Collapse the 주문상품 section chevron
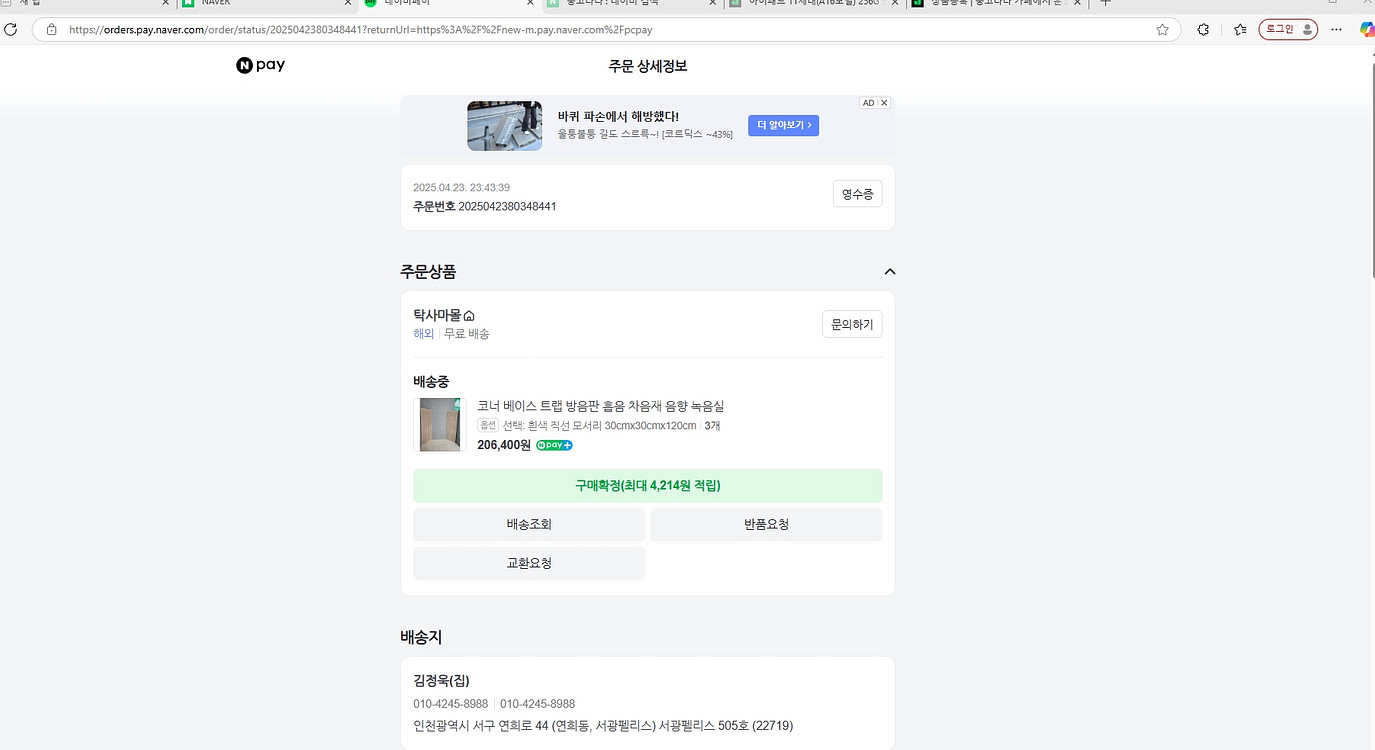The width and height of the screenshot is (1375, 750). coord(890,271)
